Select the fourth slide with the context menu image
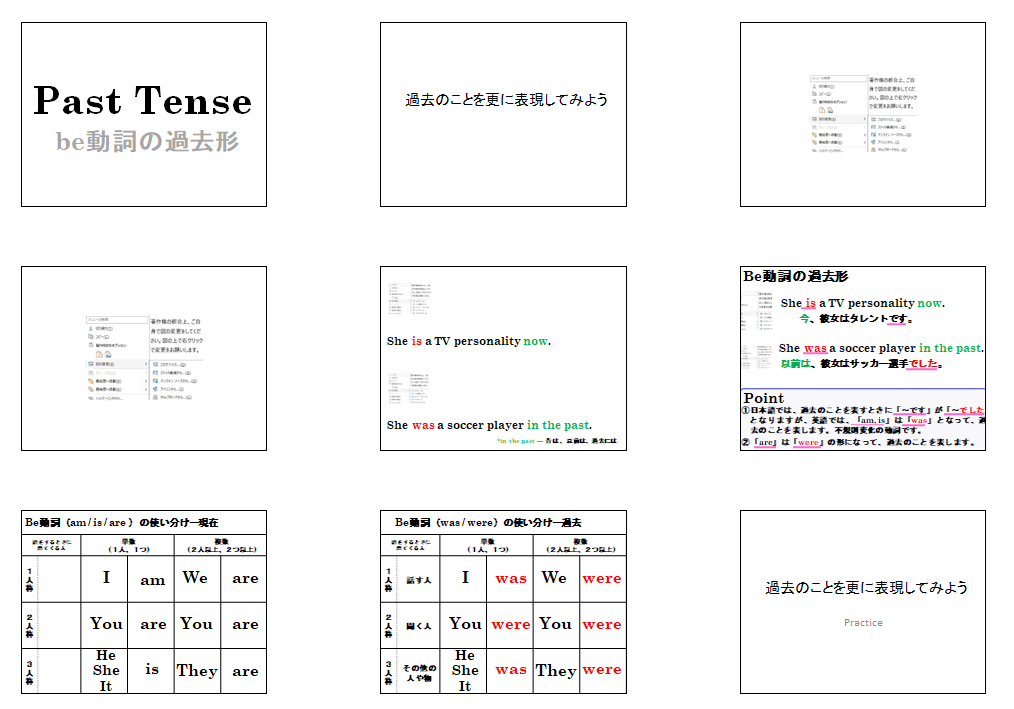The width and height of the screenshot is (1014, 709). [x=144, y=358]
